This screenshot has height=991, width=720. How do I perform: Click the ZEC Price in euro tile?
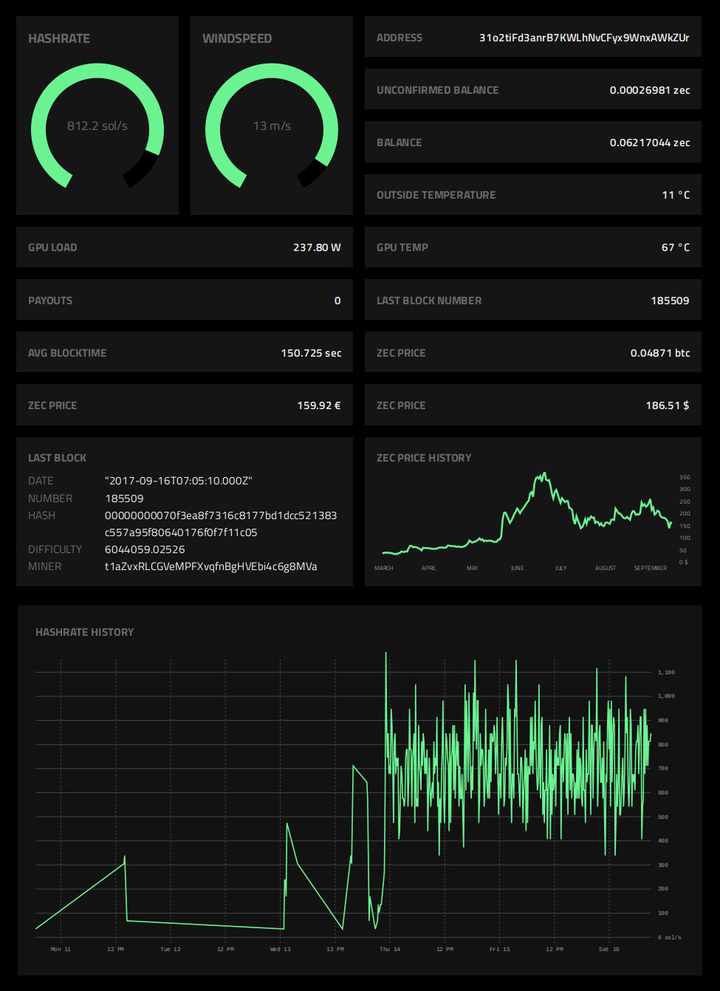[x=185, y=405]
